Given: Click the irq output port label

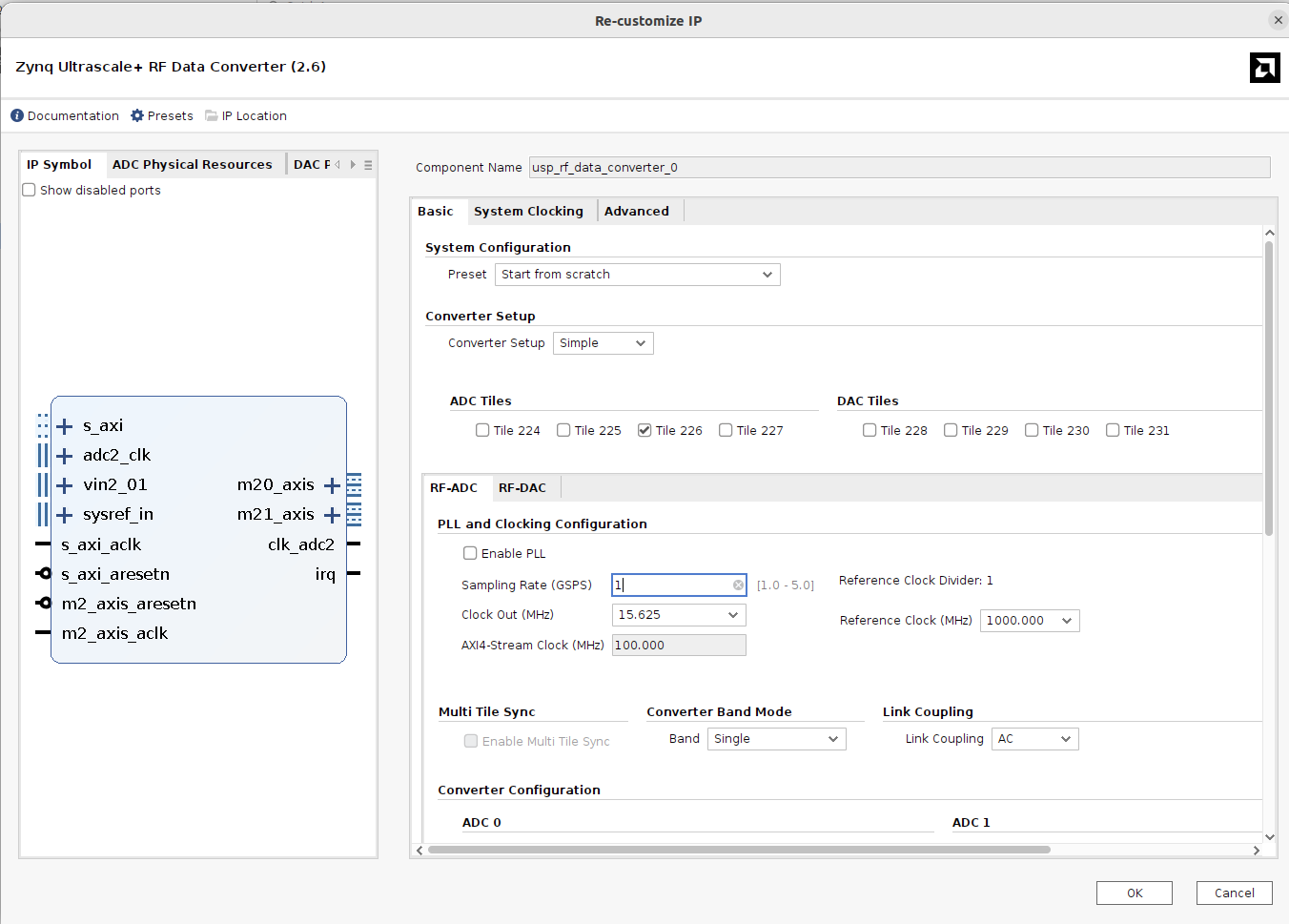Looking at the screenshot, I should pyautogui.click(x=325, y=575).
